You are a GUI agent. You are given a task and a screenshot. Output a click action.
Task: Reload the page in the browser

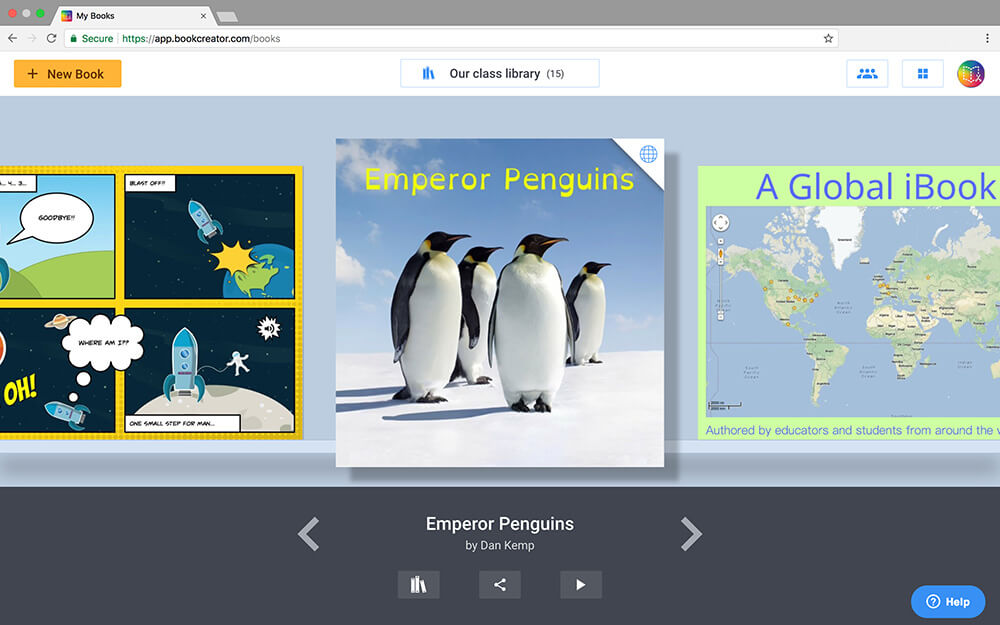point(51,38)
